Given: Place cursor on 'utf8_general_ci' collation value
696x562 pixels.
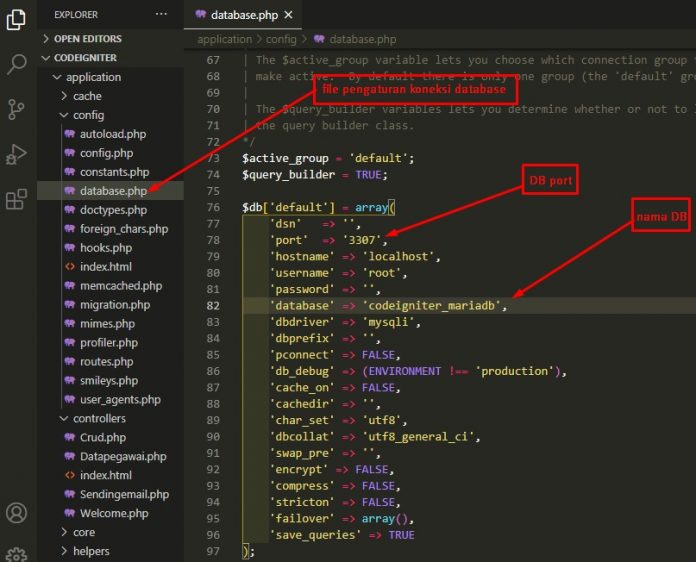Looking at the screenshot, I should 418,437.
